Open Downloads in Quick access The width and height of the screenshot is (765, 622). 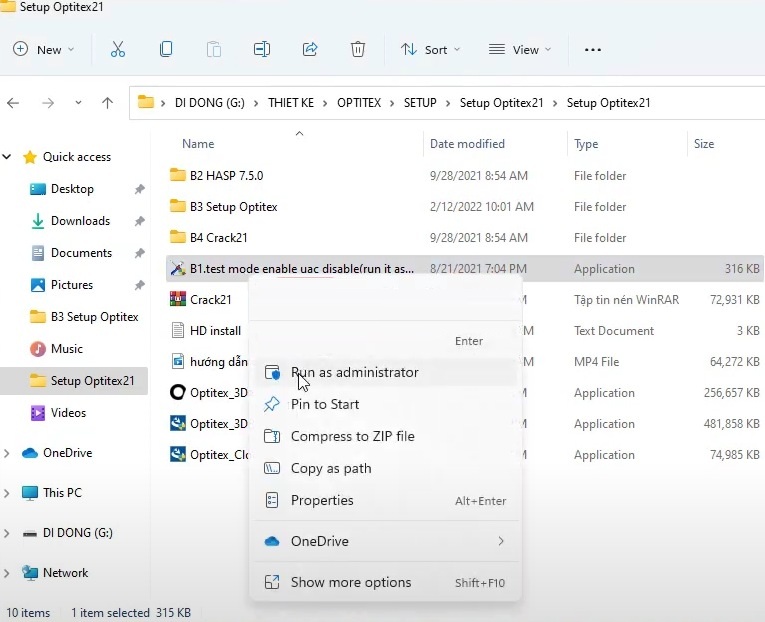tap(80, 221)
